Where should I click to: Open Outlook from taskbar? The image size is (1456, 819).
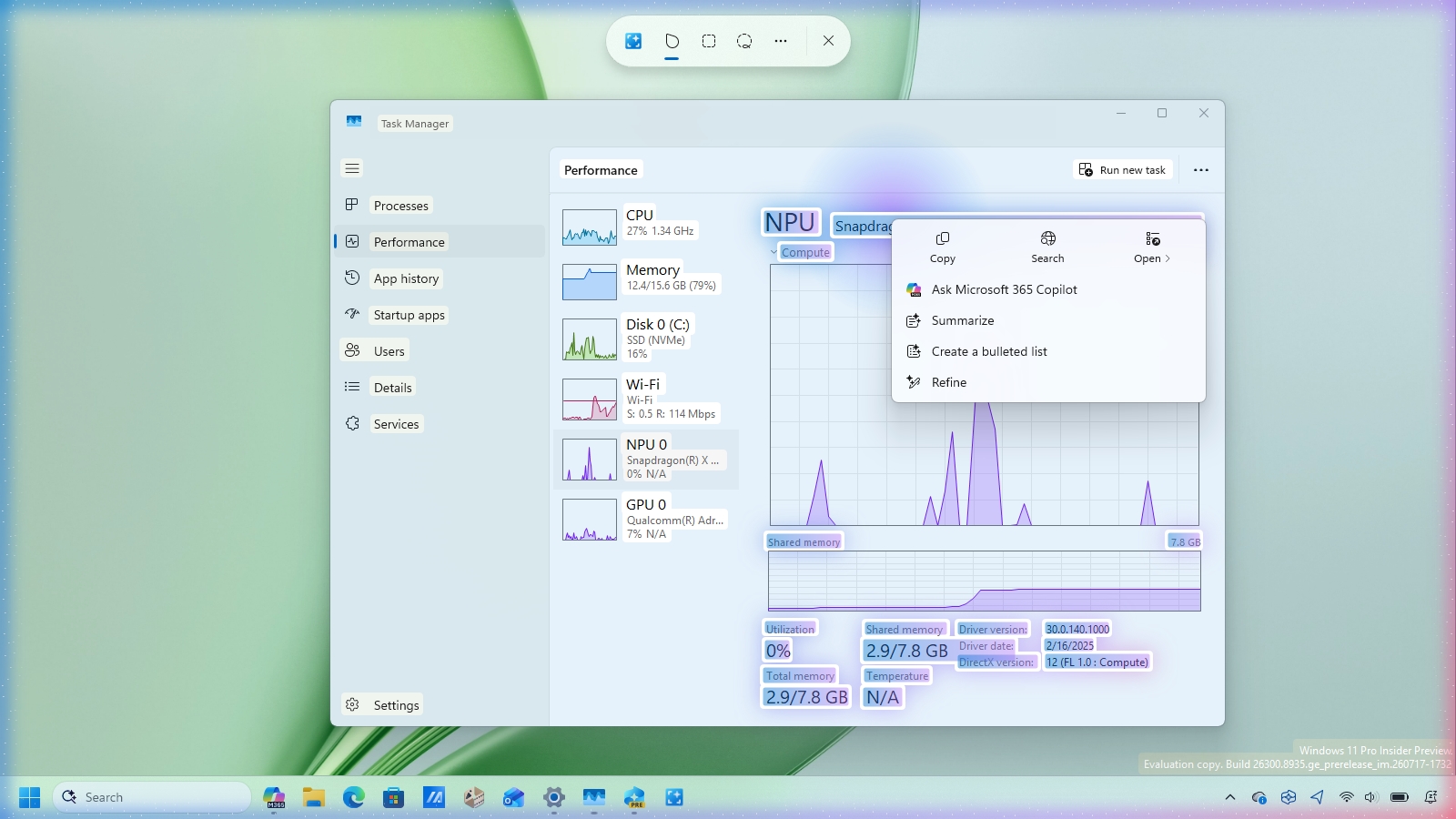tap(514, 797)
